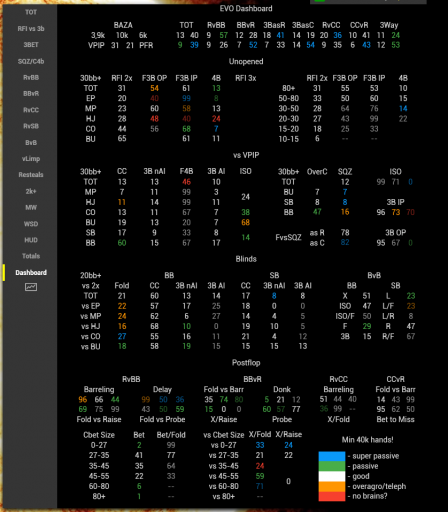Click the 20bb+ label in Blinds

pos(90,276)
